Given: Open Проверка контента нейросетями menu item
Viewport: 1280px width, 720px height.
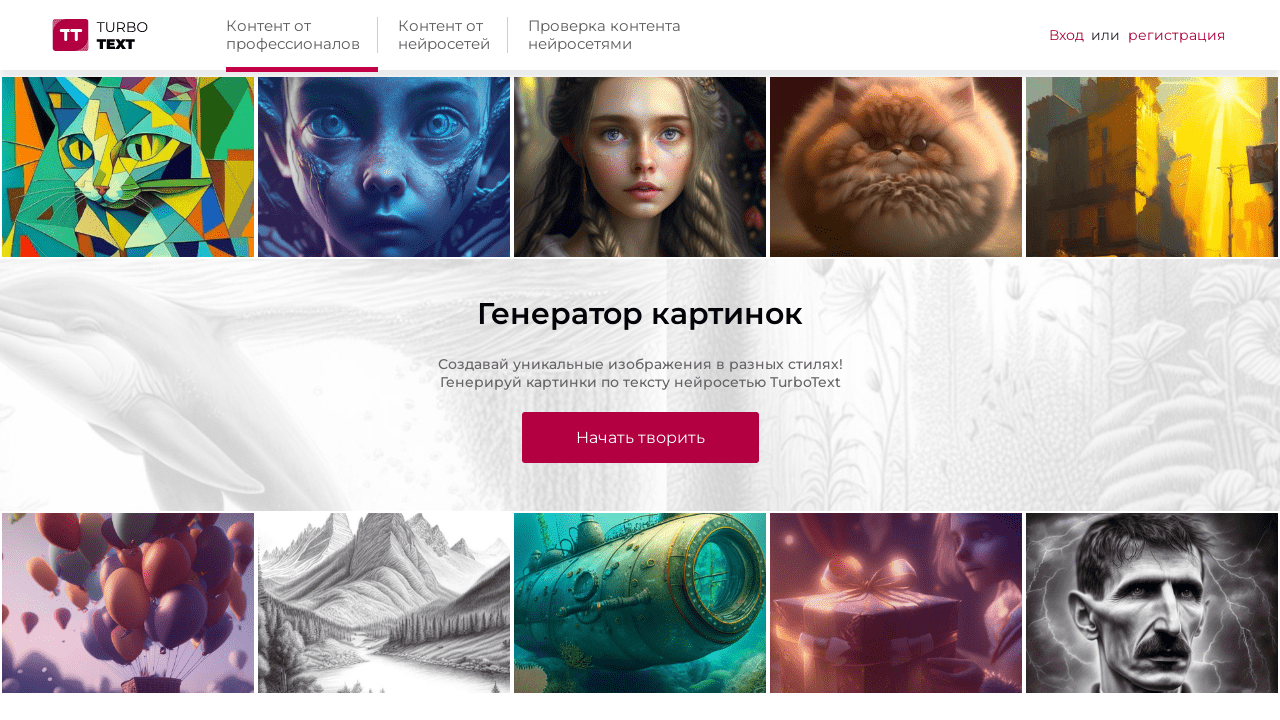Looking at the screenshot, I should 604,35.
